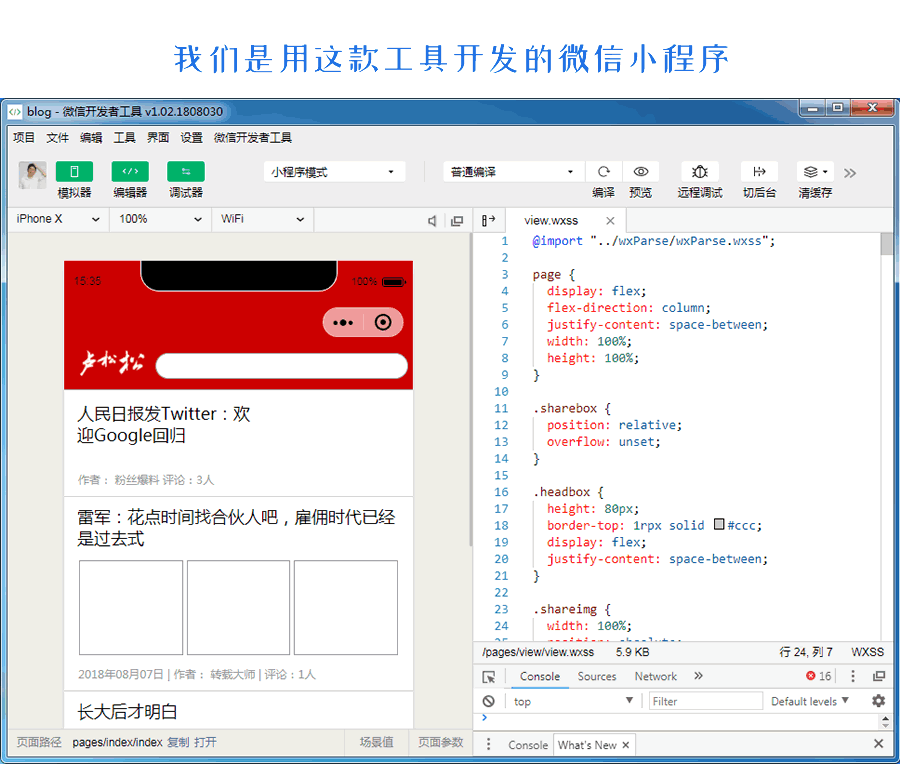This screenshot has width=900, height=766.
Task: Launch 远程调试 remote debugging
Action: [699, 171]
